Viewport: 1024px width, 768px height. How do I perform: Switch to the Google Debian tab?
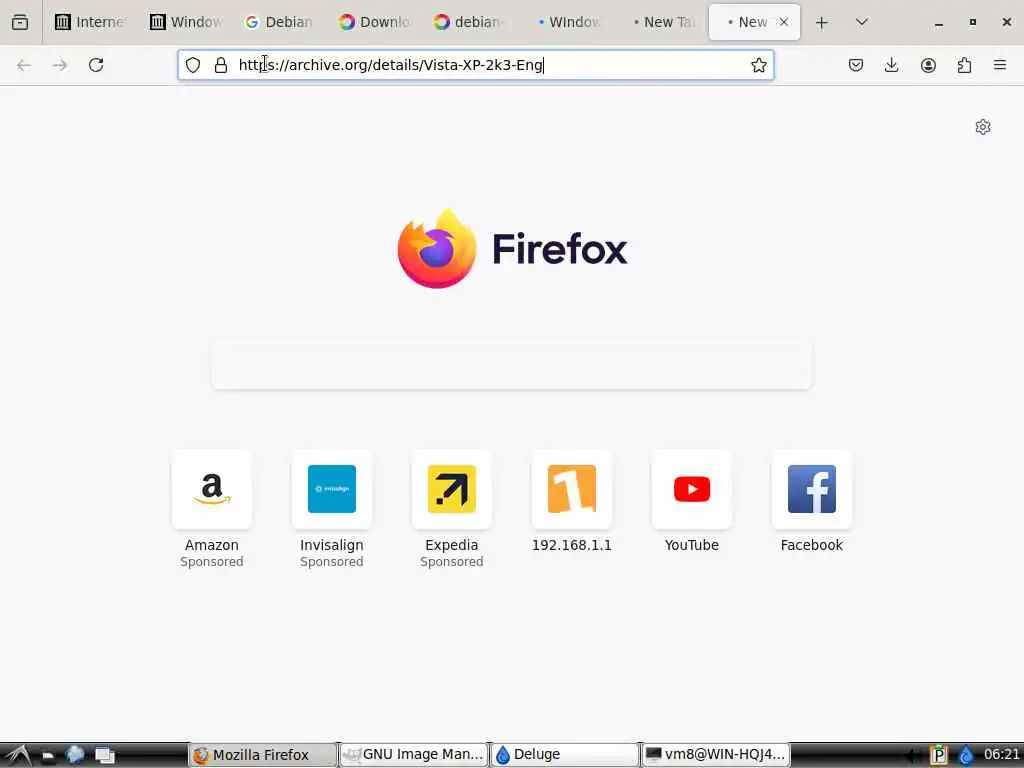click(x=280, y=22)
